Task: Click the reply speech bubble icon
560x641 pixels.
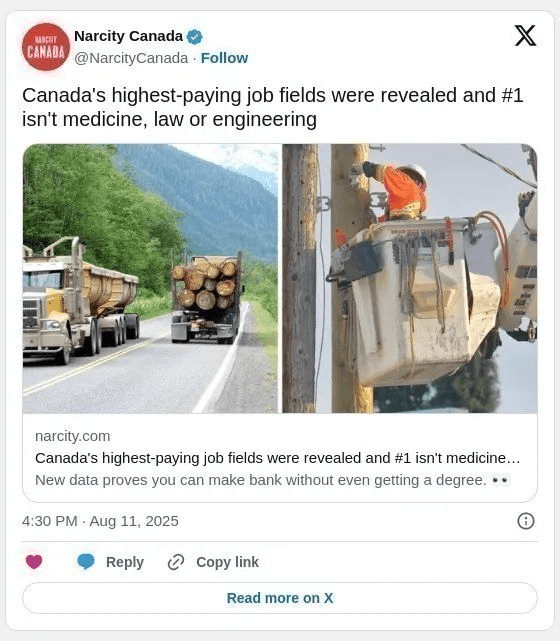Action: 86,562
